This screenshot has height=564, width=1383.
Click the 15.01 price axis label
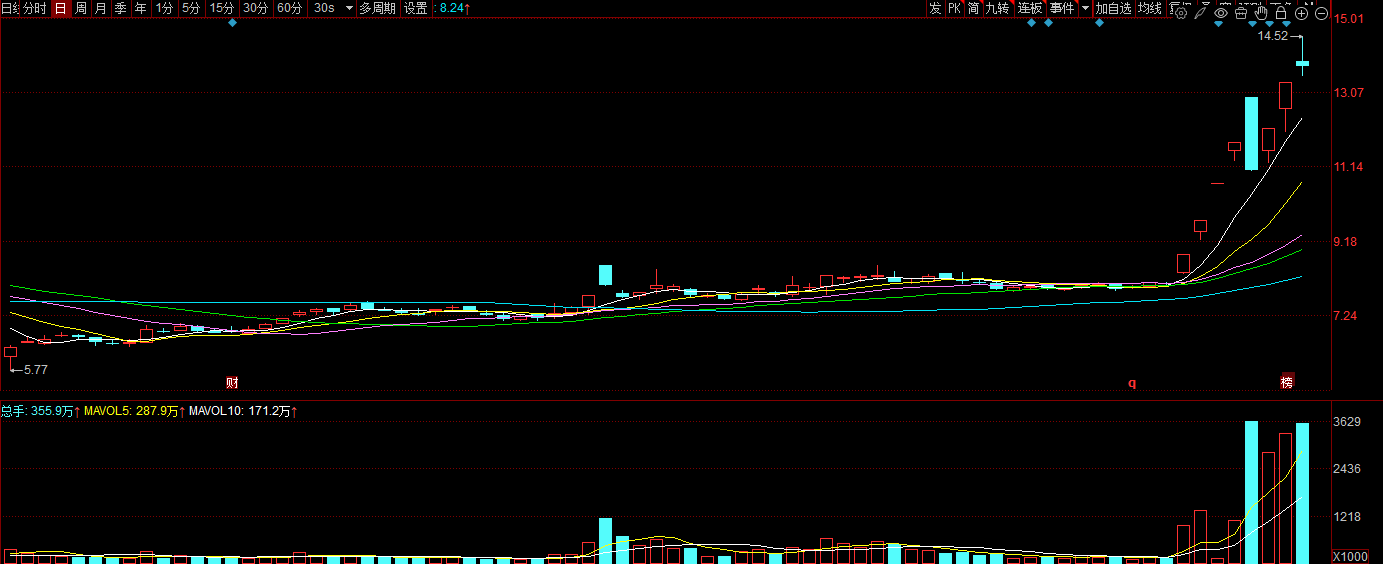[1350, 19]
